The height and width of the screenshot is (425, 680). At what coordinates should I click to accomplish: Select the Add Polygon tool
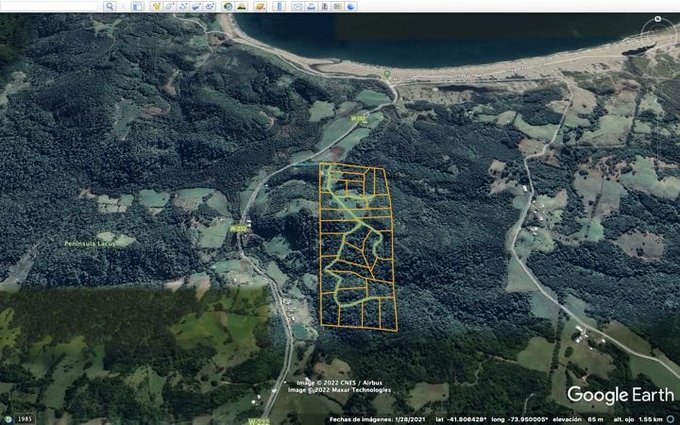point(169,6)
